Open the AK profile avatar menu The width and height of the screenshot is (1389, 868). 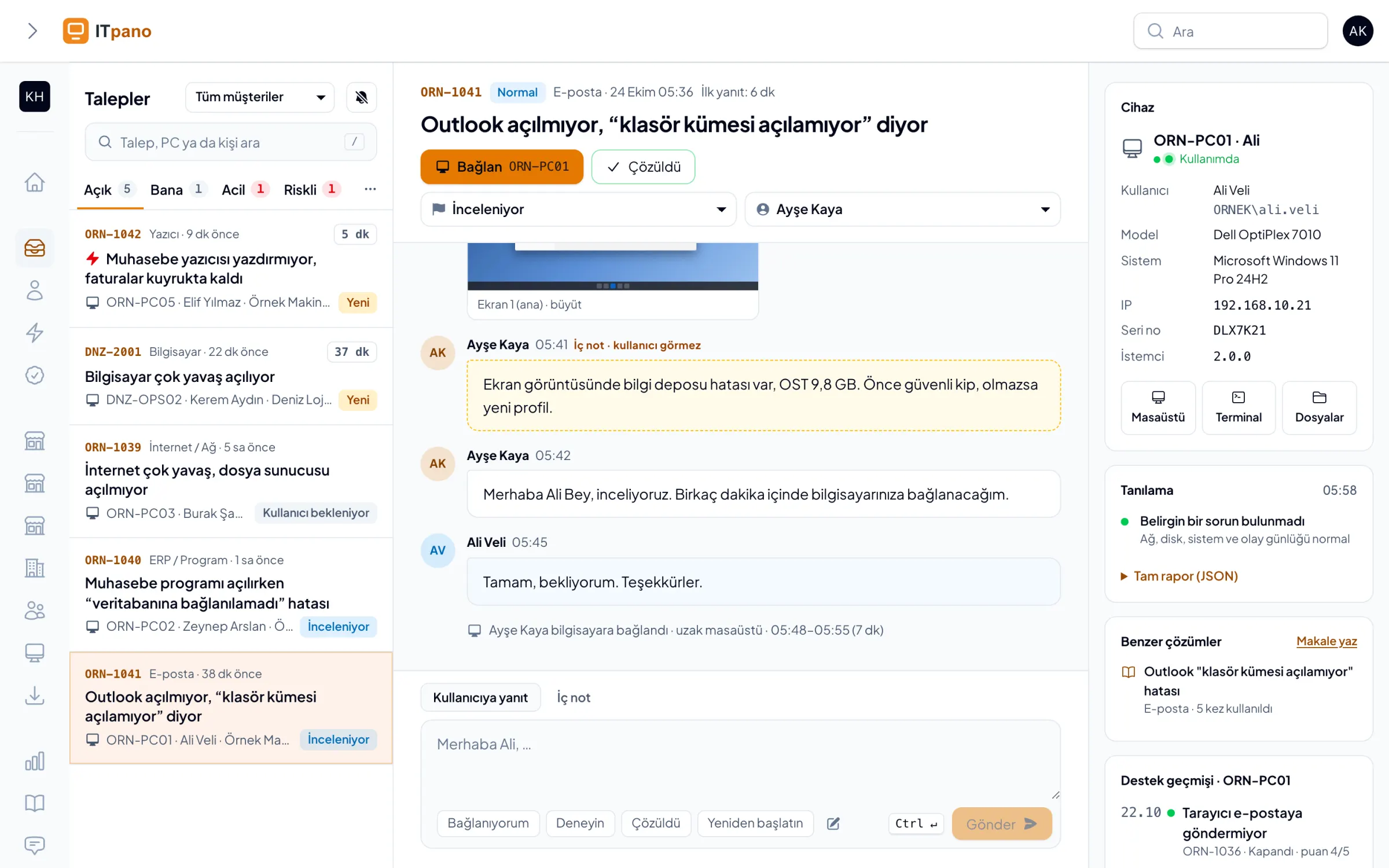(x=1358, y=31)
